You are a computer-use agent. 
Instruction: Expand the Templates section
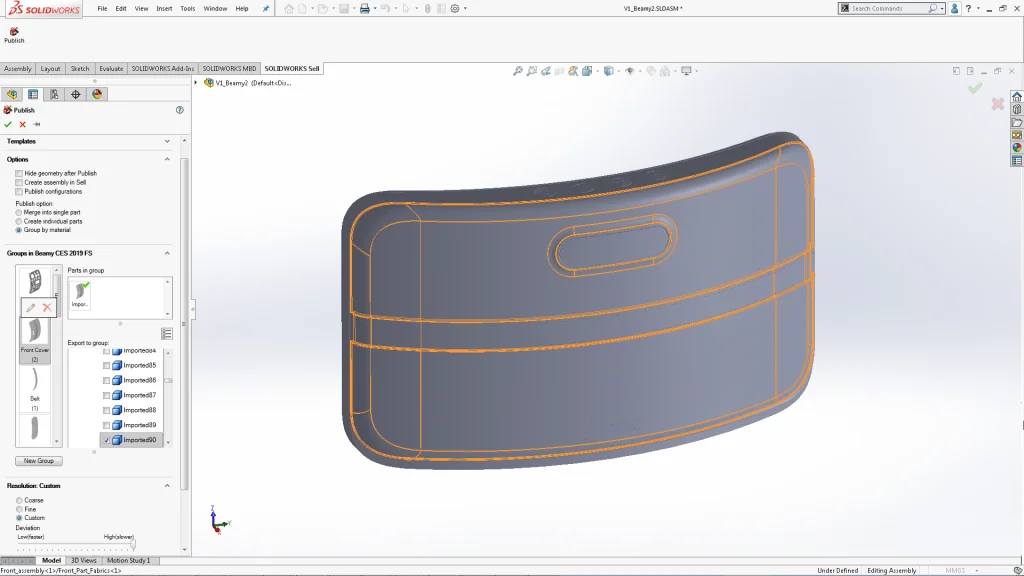(167, 141)
